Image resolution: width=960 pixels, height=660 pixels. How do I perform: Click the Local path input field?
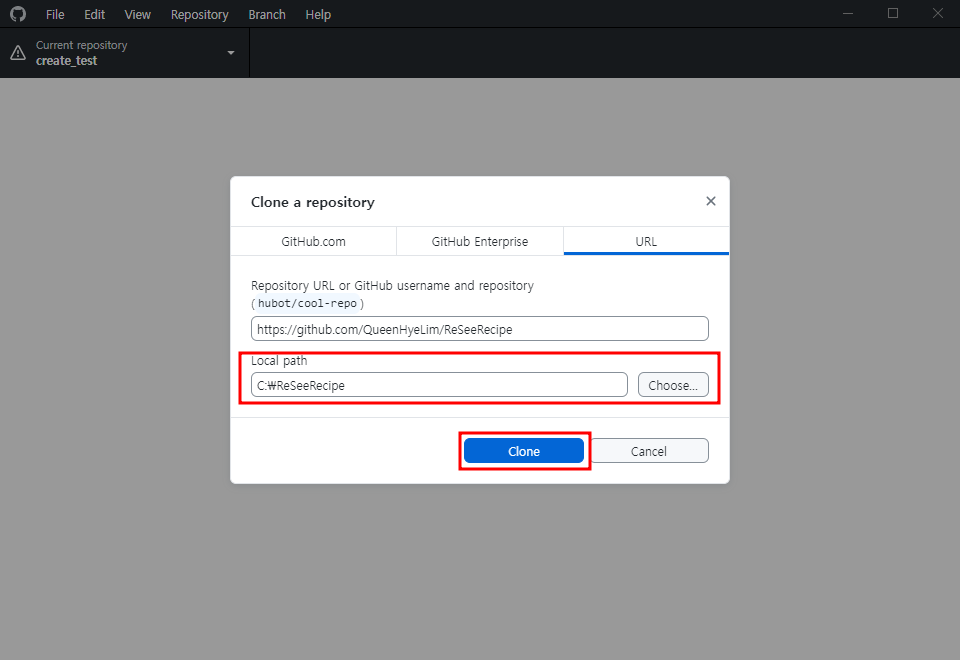(x=439, y=384)
